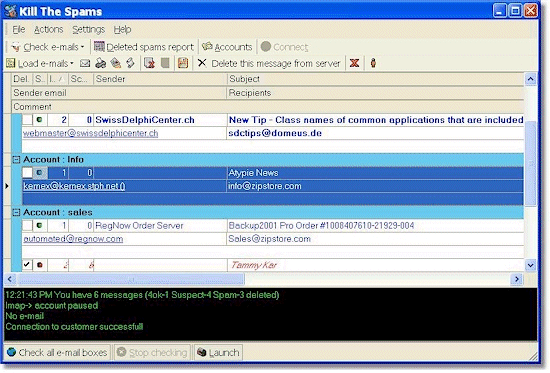Collapse the Account : Info group

pos(16,160)
